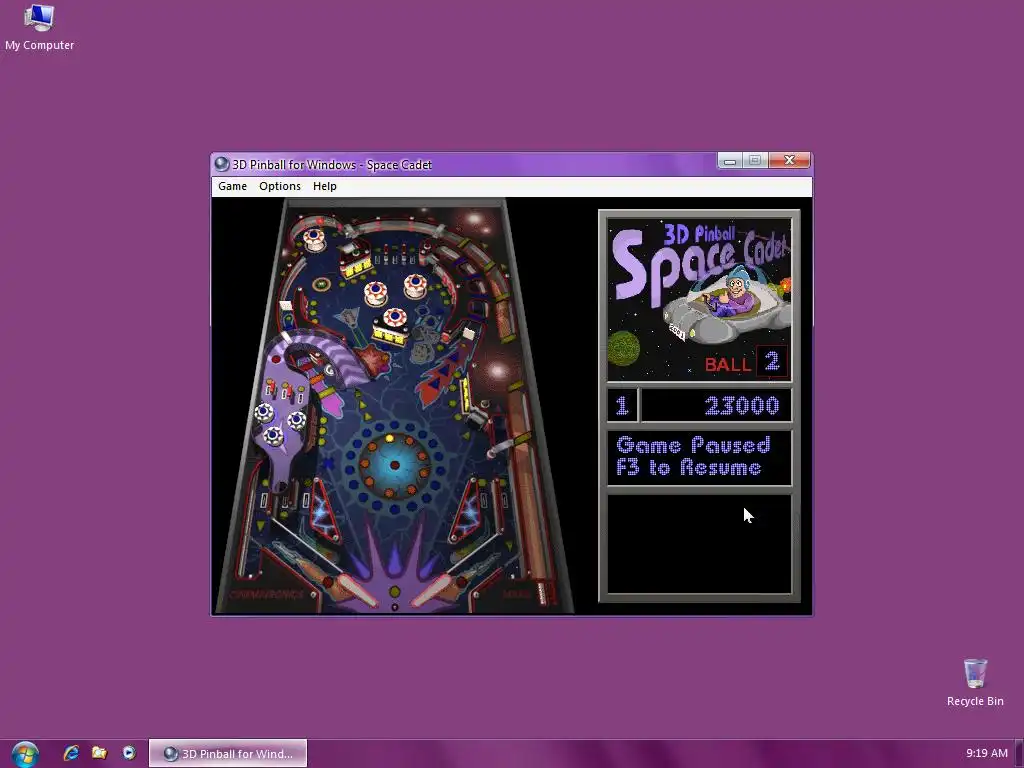
Task: Click the score value 23000
Action: [742, 406]
